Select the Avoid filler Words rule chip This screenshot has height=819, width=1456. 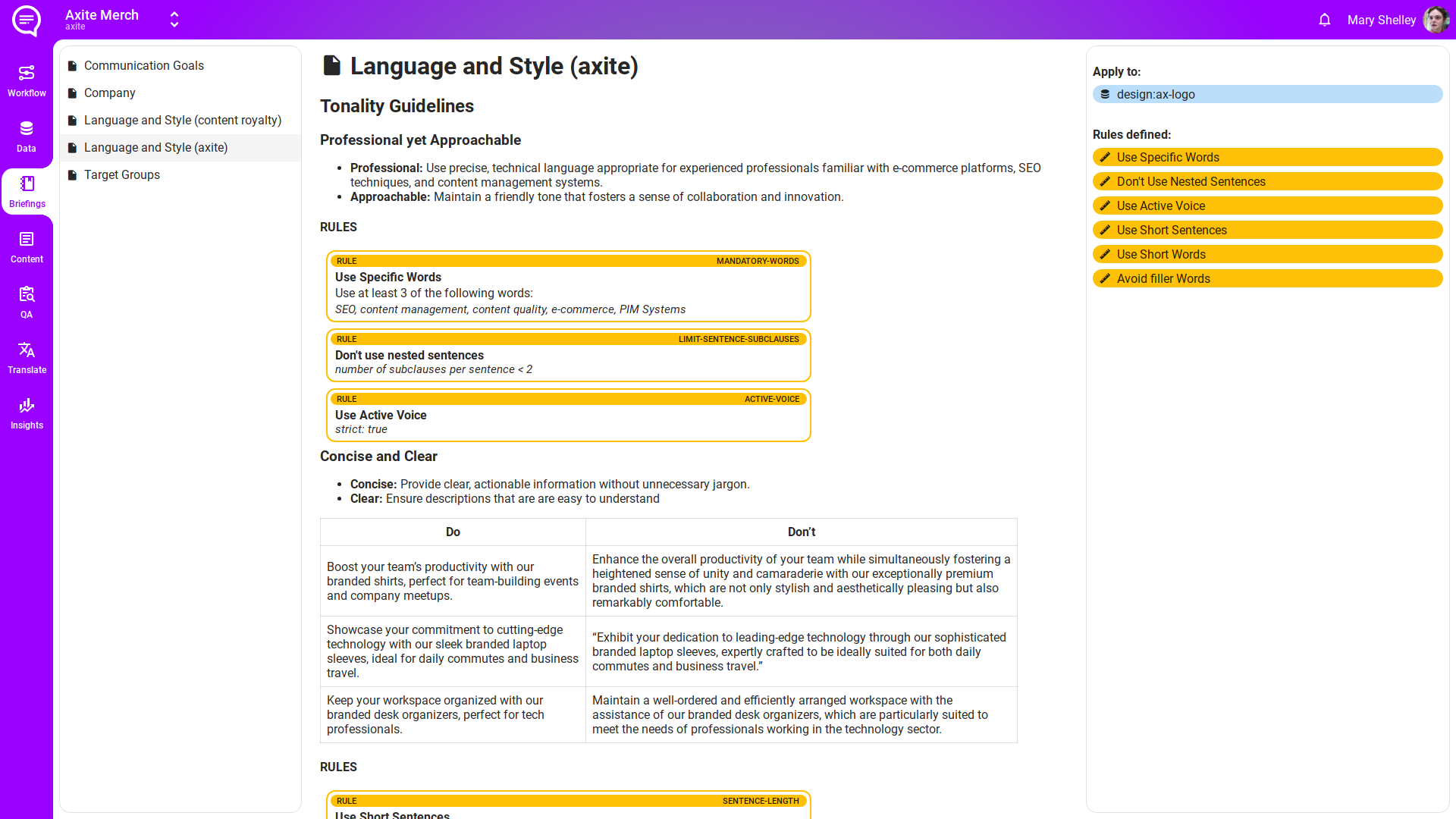(x=1266, y=279)
